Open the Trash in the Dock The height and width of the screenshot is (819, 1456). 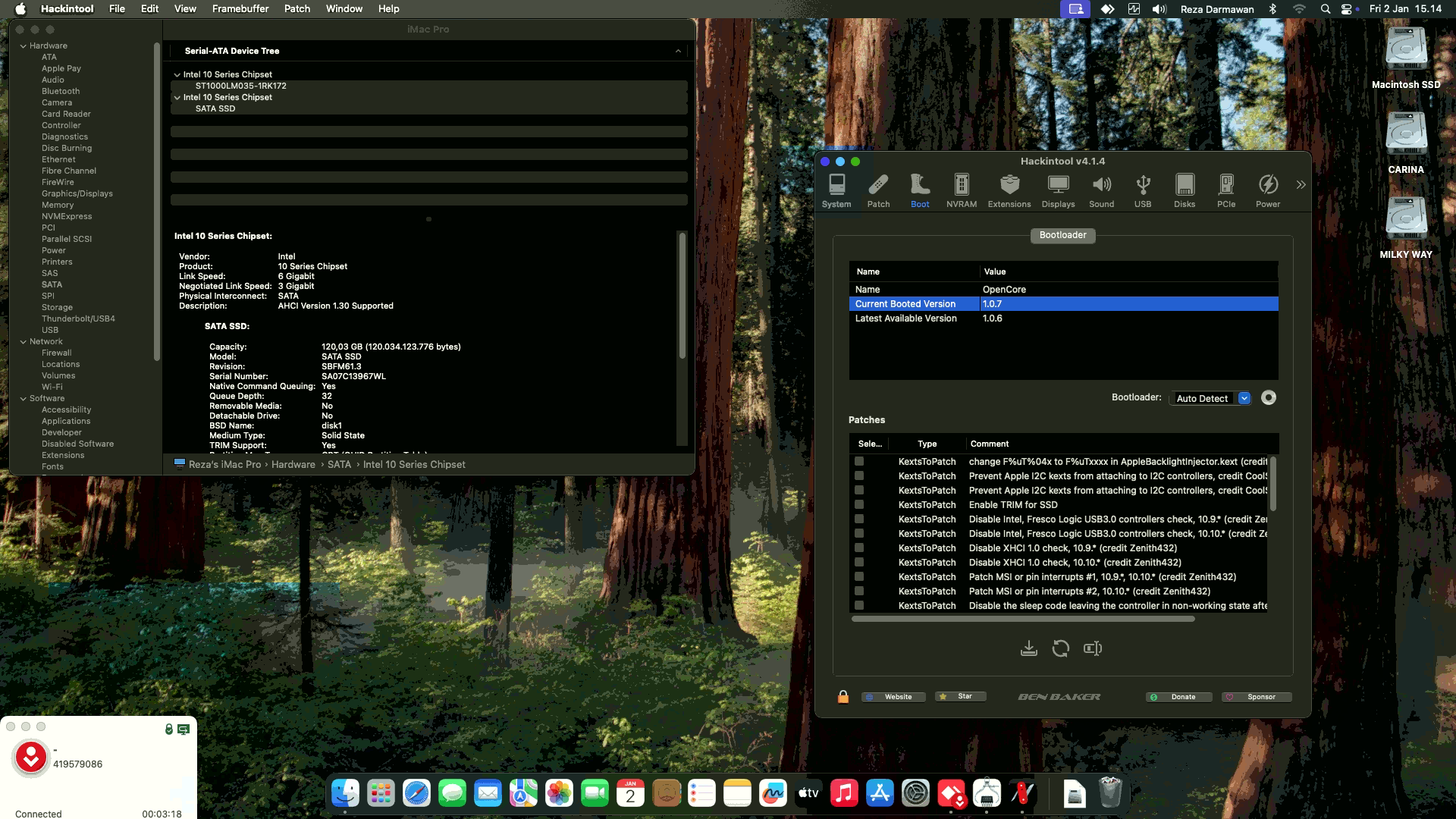click(x=1110, y=794)
